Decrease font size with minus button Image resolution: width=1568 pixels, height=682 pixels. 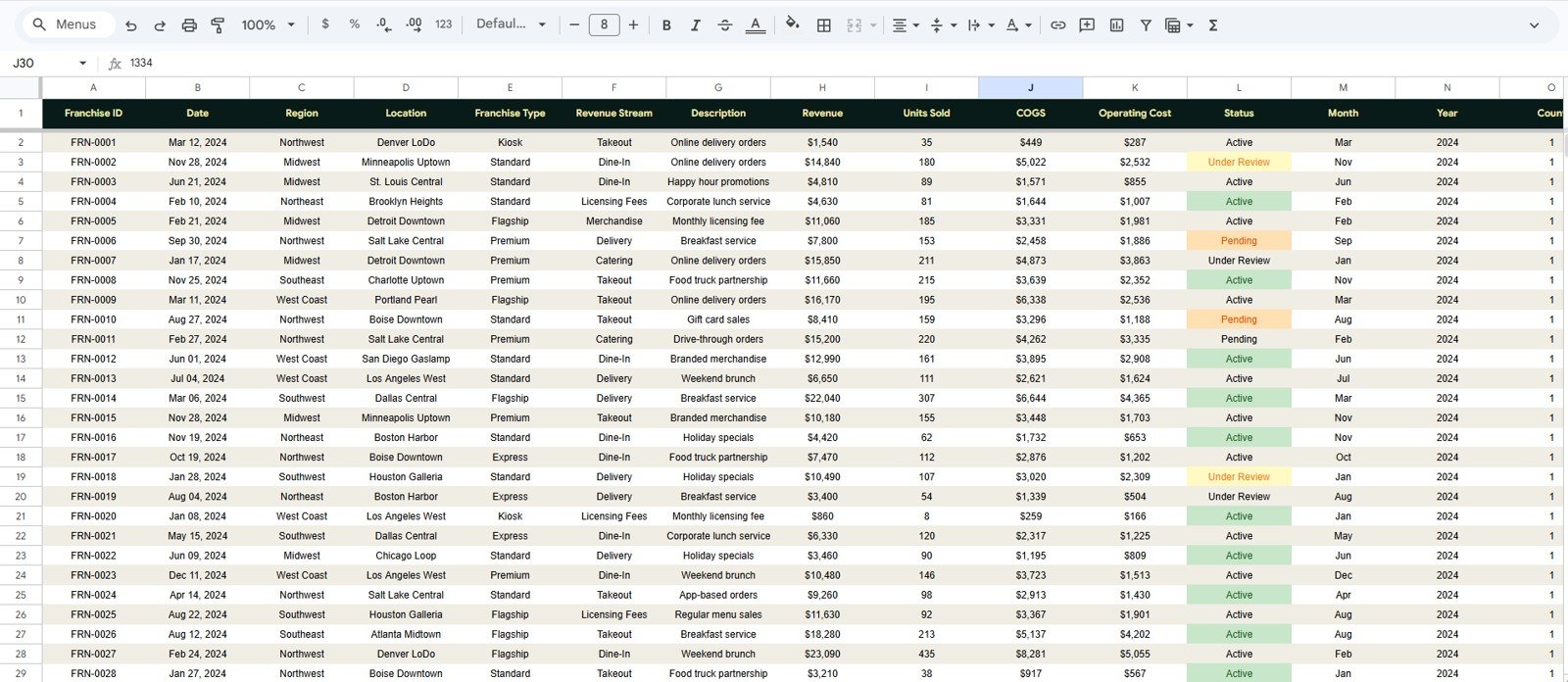pyautogui.click(x=574, y=24)
